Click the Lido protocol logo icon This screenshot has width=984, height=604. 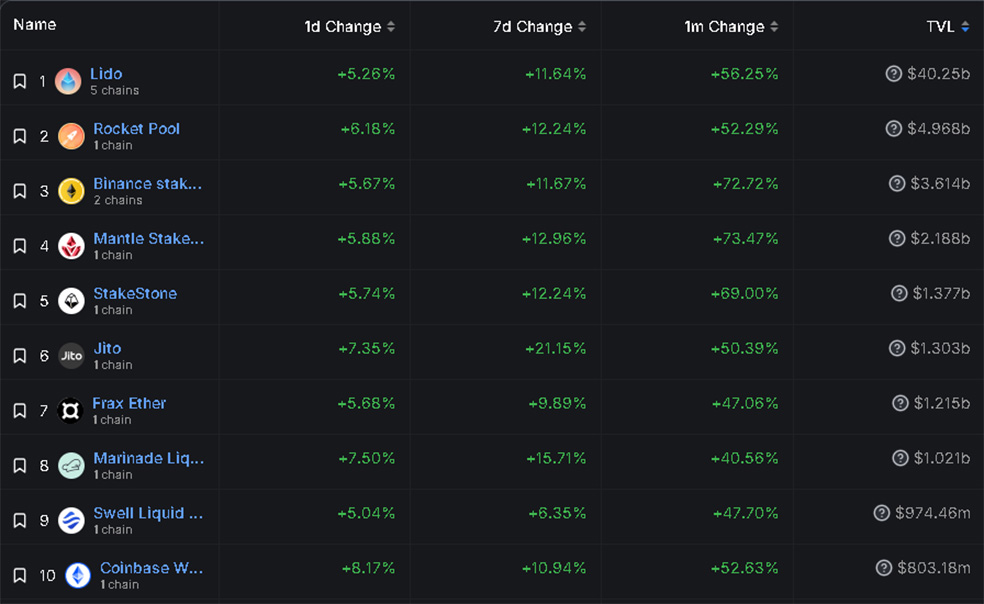[x=68, y=81]
